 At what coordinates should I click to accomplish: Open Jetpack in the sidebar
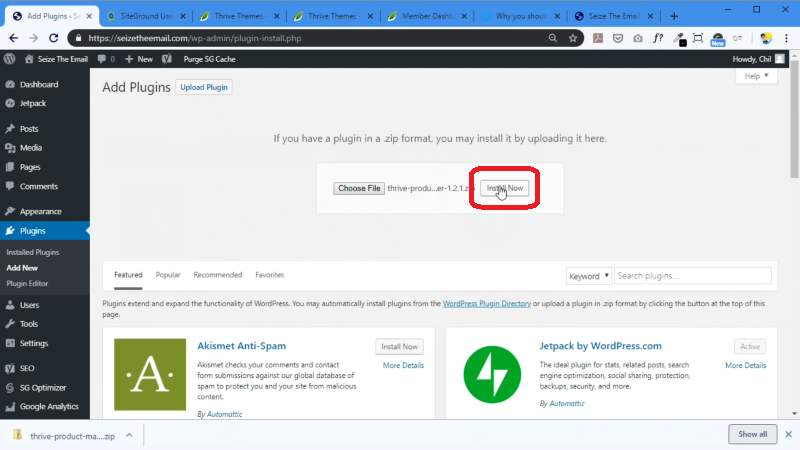pos(33,104)
